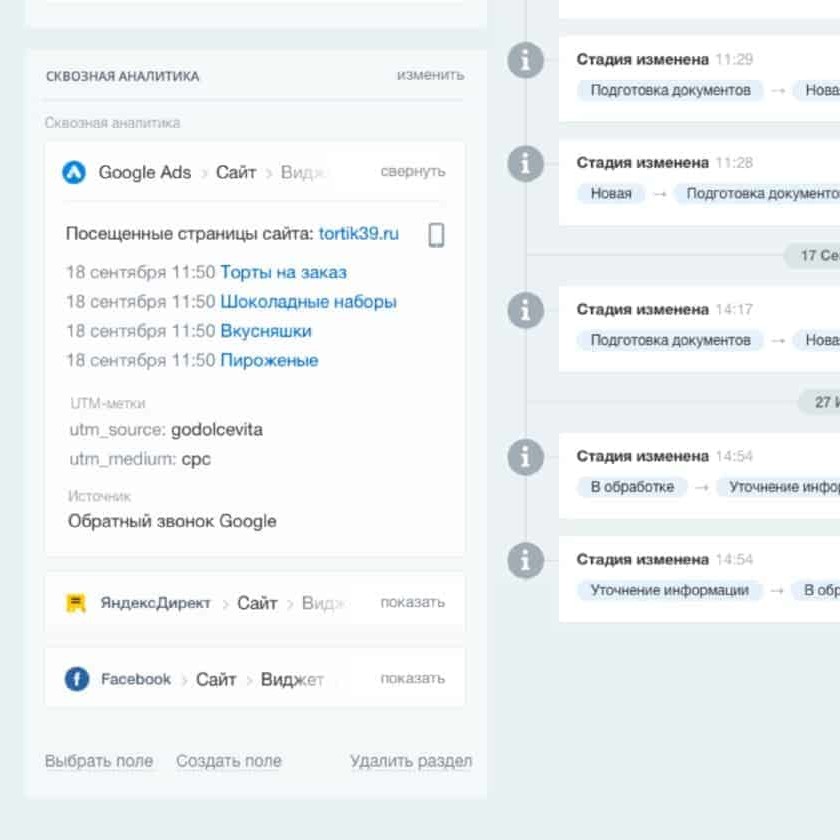Click изменить in Сквозная аналитика header

[x=430, y=75]
